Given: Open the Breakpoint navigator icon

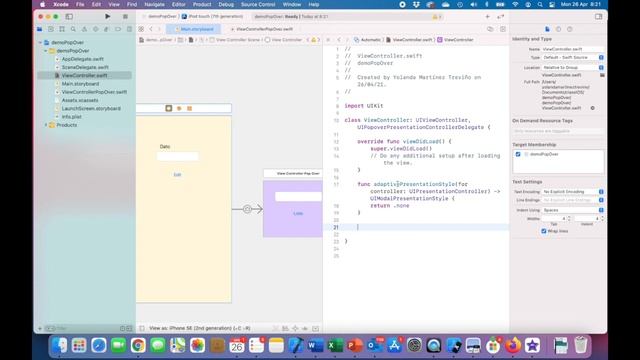Looking at the screenshot, I should point(118,29).
